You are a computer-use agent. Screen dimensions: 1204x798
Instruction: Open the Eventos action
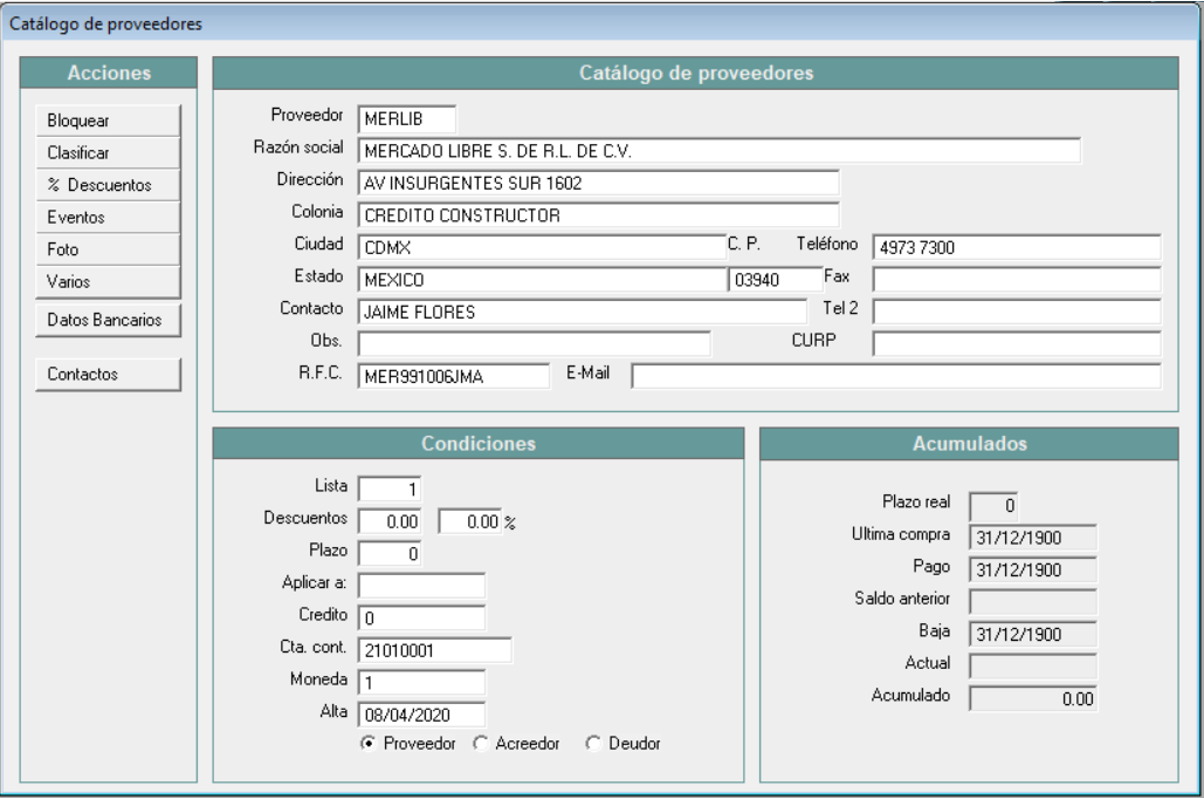(108, 217)
